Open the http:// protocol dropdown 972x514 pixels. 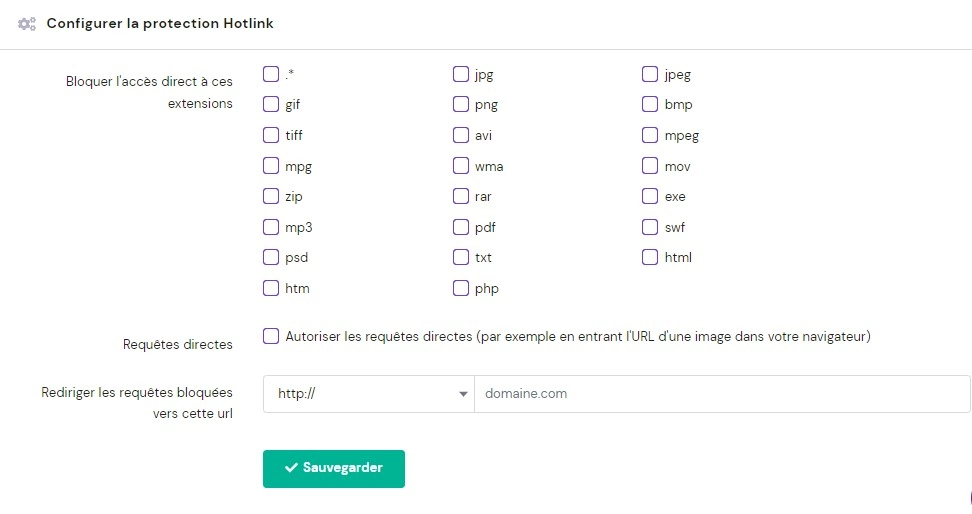(369, 394)
